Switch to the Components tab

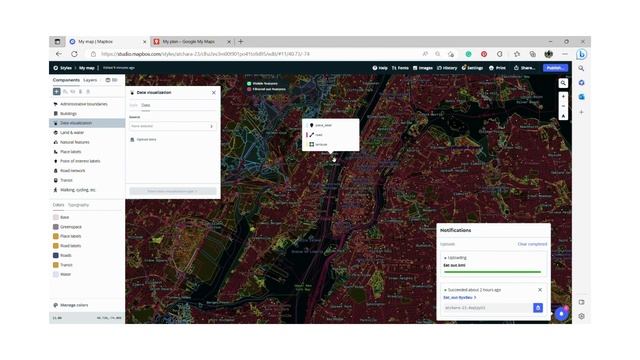tap(66, 80)
